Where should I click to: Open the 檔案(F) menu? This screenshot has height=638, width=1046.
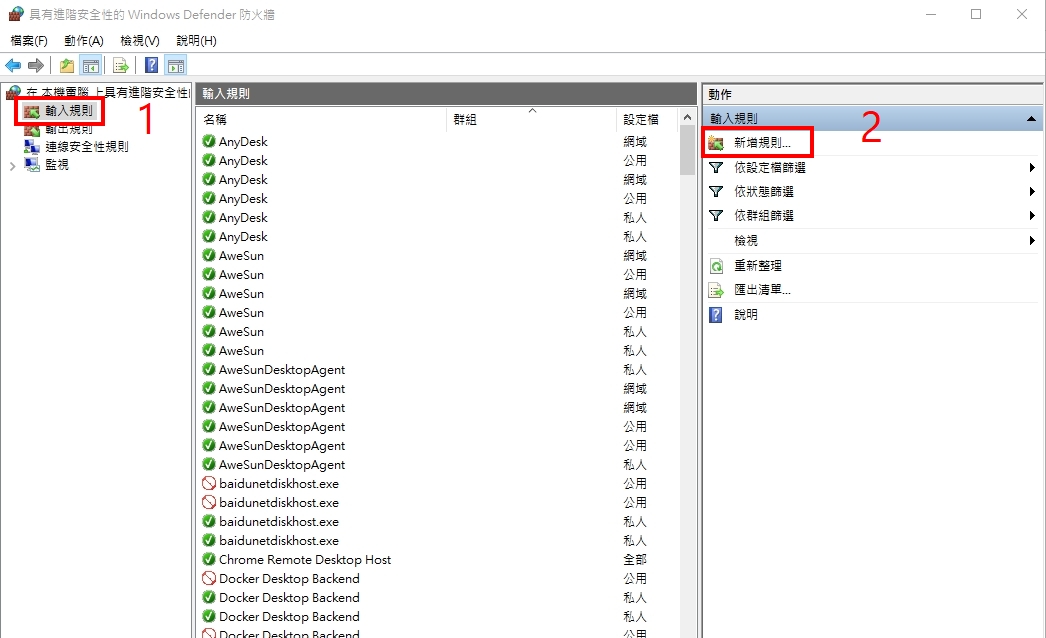pyautogui.click(x=29, y=41)
